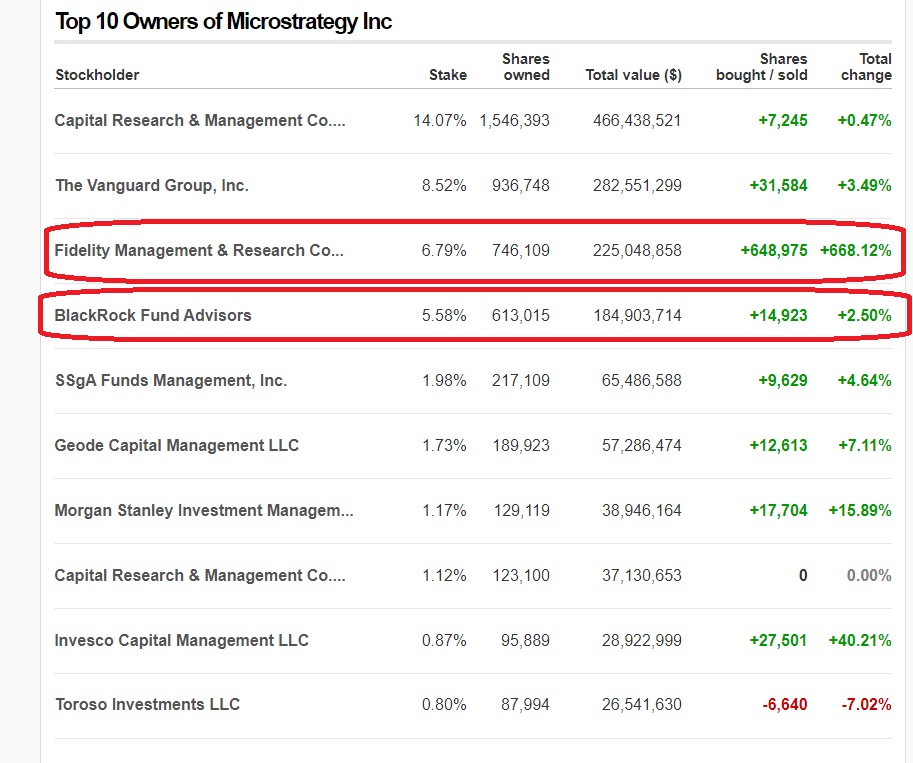
Task: Sort by Shares owned column header
Action: click(526, 67)
